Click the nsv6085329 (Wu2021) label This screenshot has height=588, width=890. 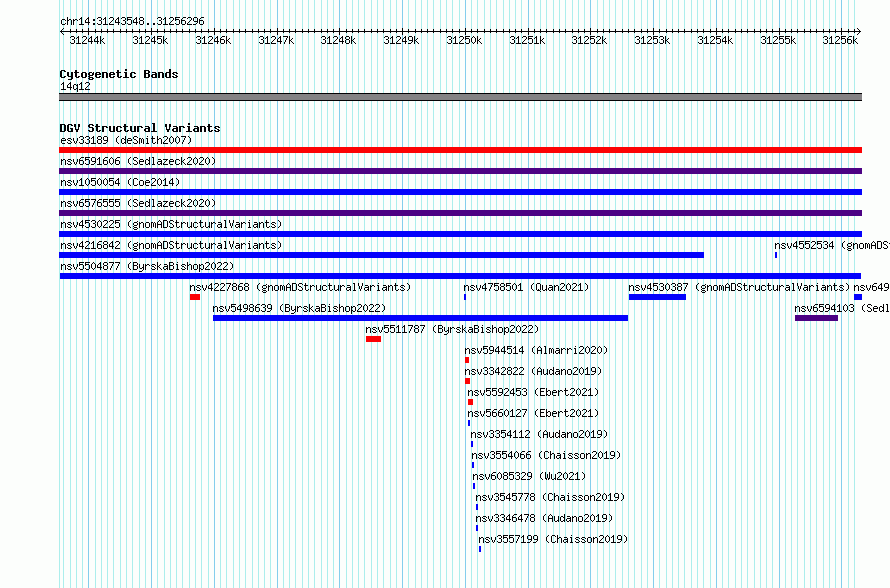(x=529, y=476)
